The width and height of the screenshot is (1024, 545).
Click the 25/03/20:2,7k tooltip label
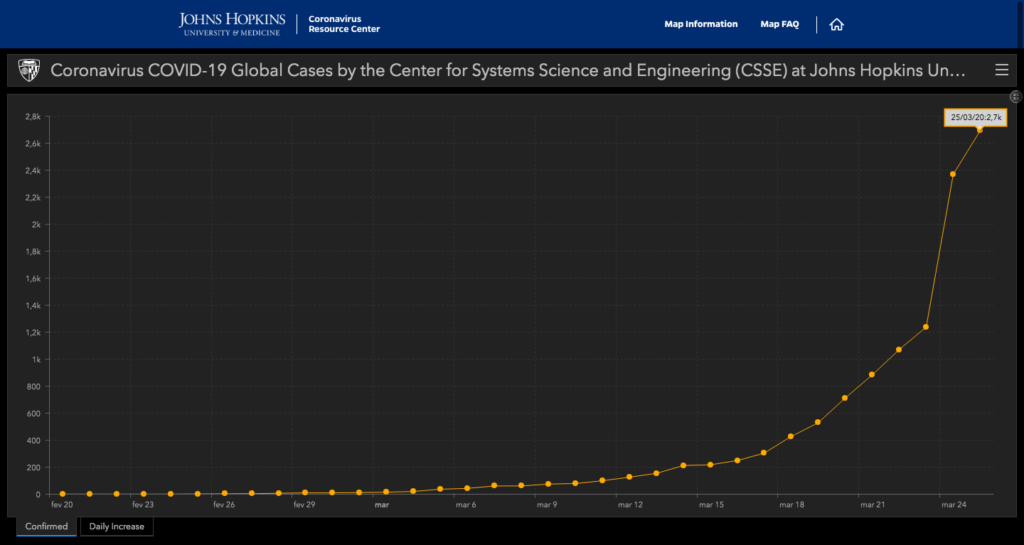pos(976,117)
